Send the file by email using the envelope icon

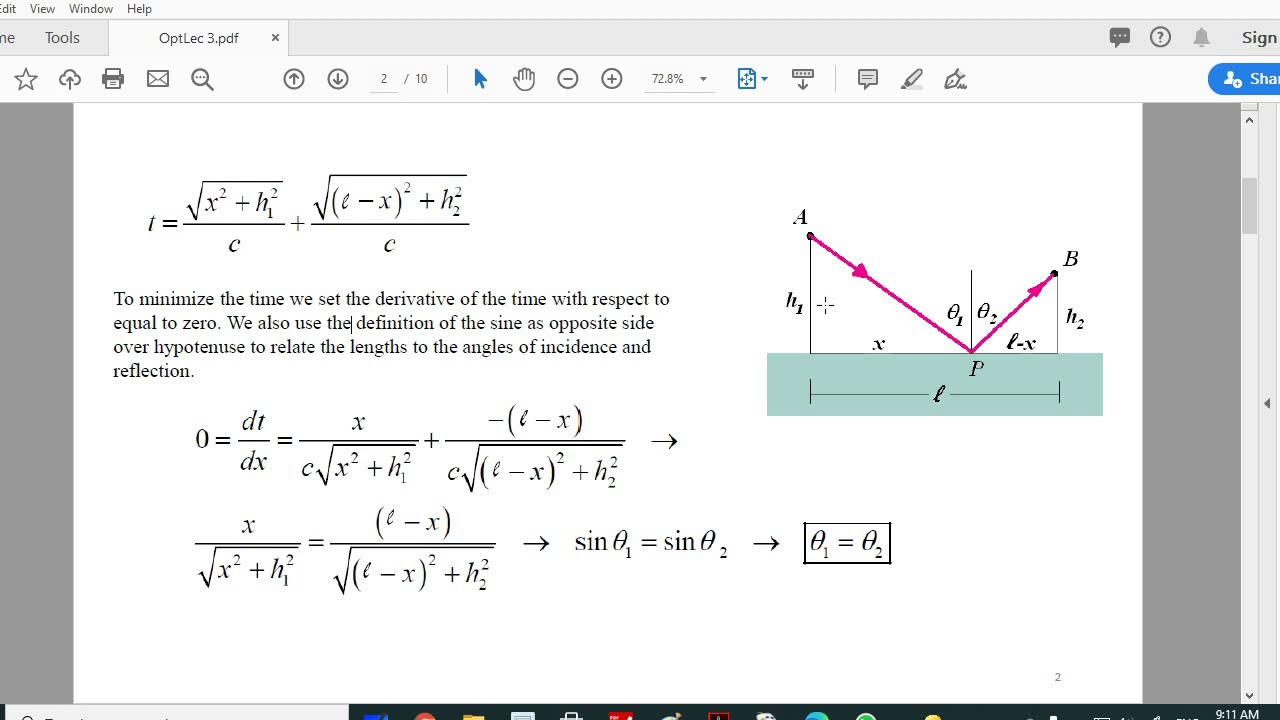point(158,79)
